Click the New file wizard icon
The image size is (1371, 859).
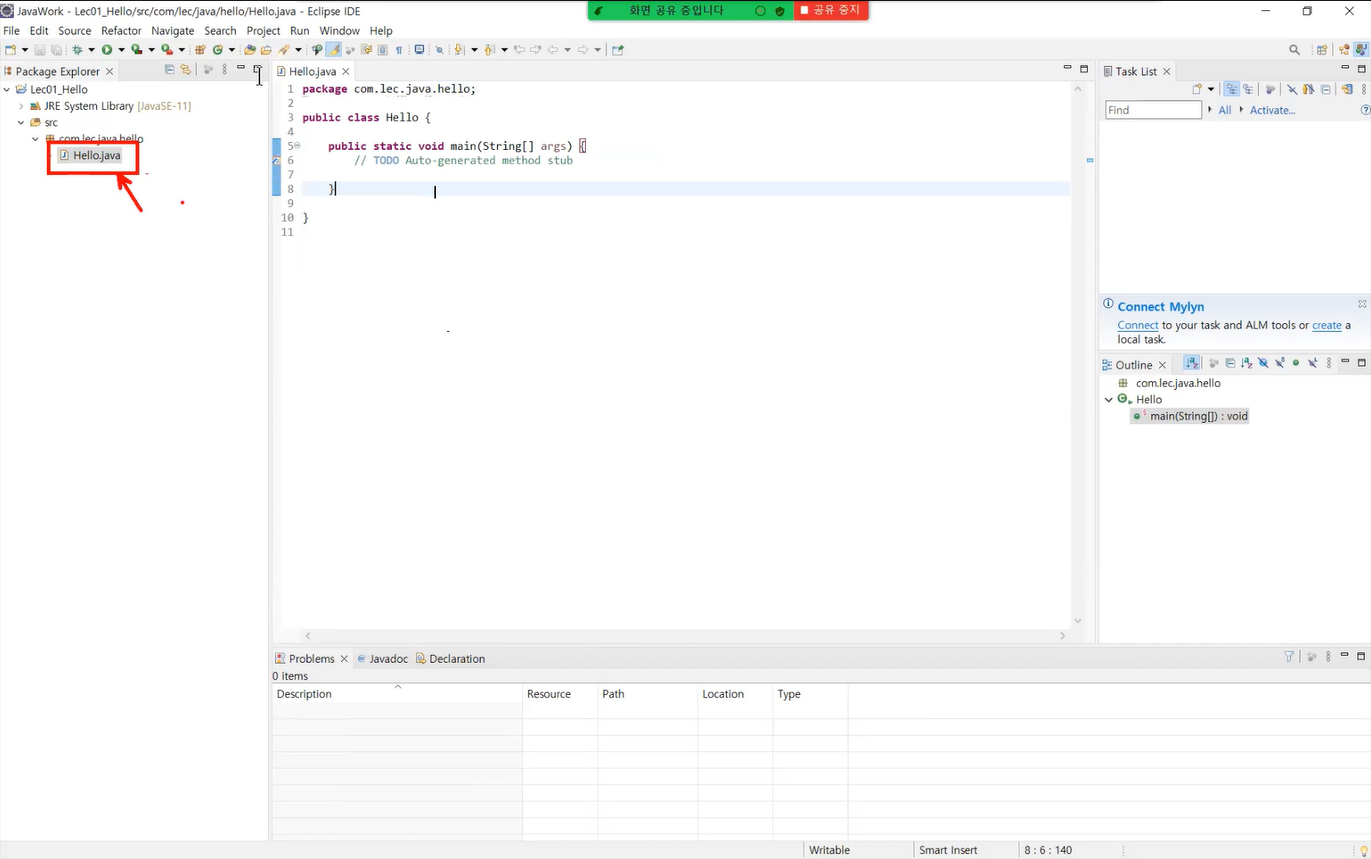[x=10, y=49]
